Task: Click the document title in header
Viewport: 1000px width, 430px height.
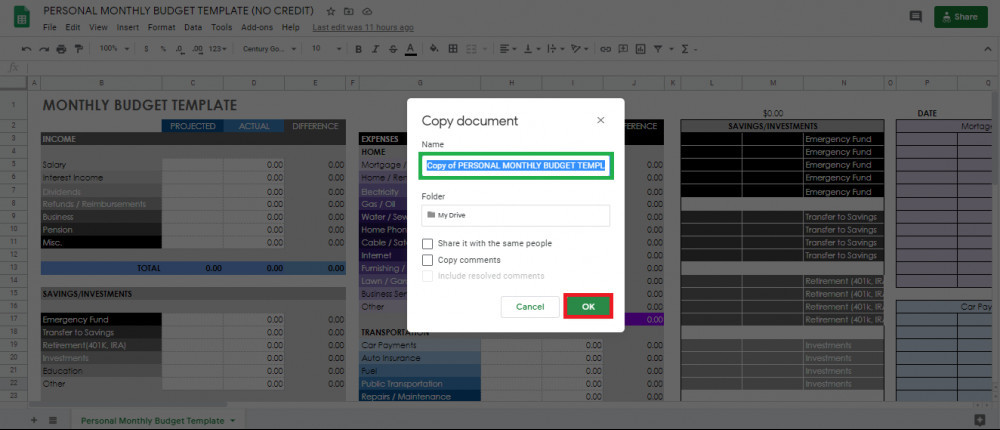Action: [x=179, y=11]
